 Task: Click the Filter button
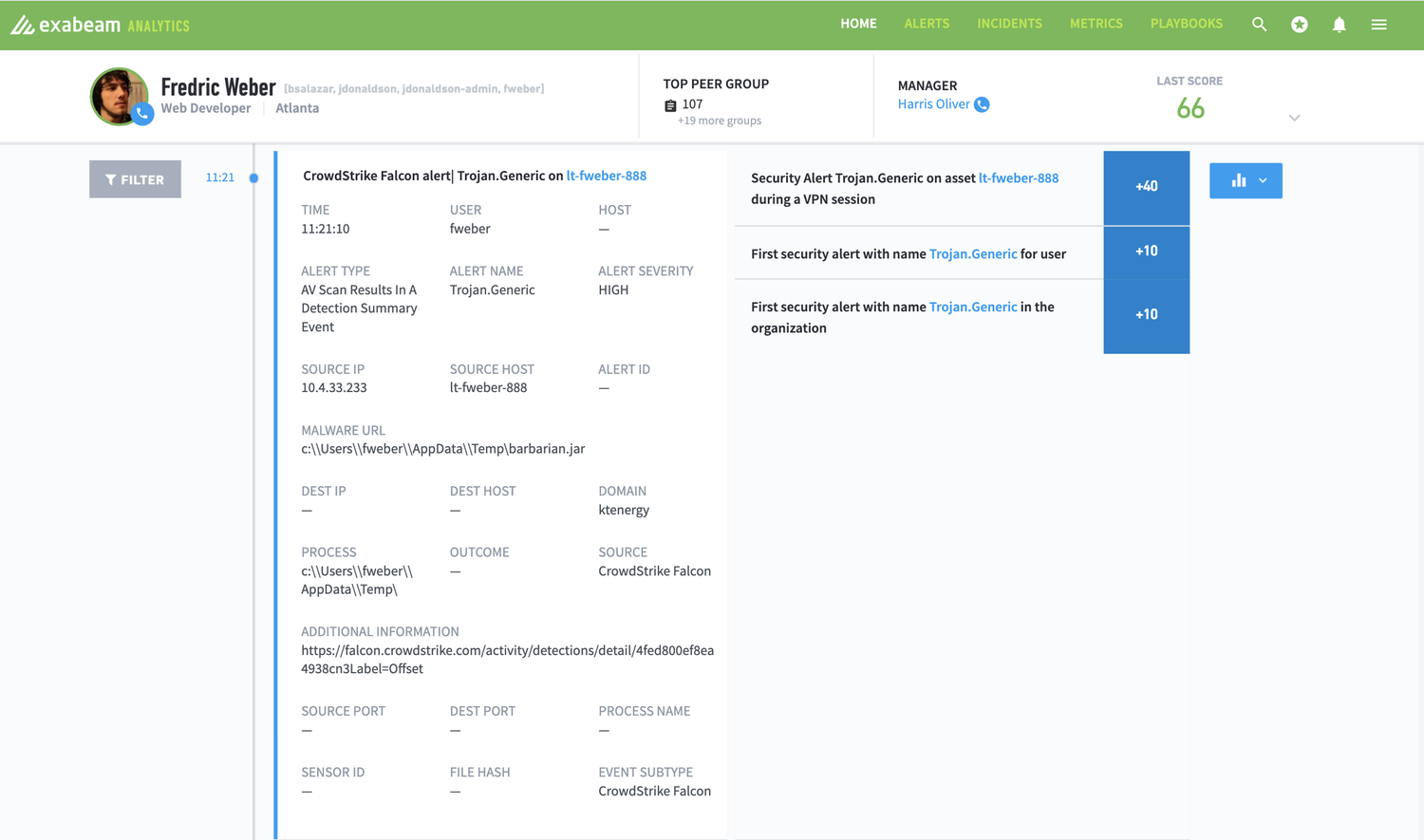(x=135, y=179)
